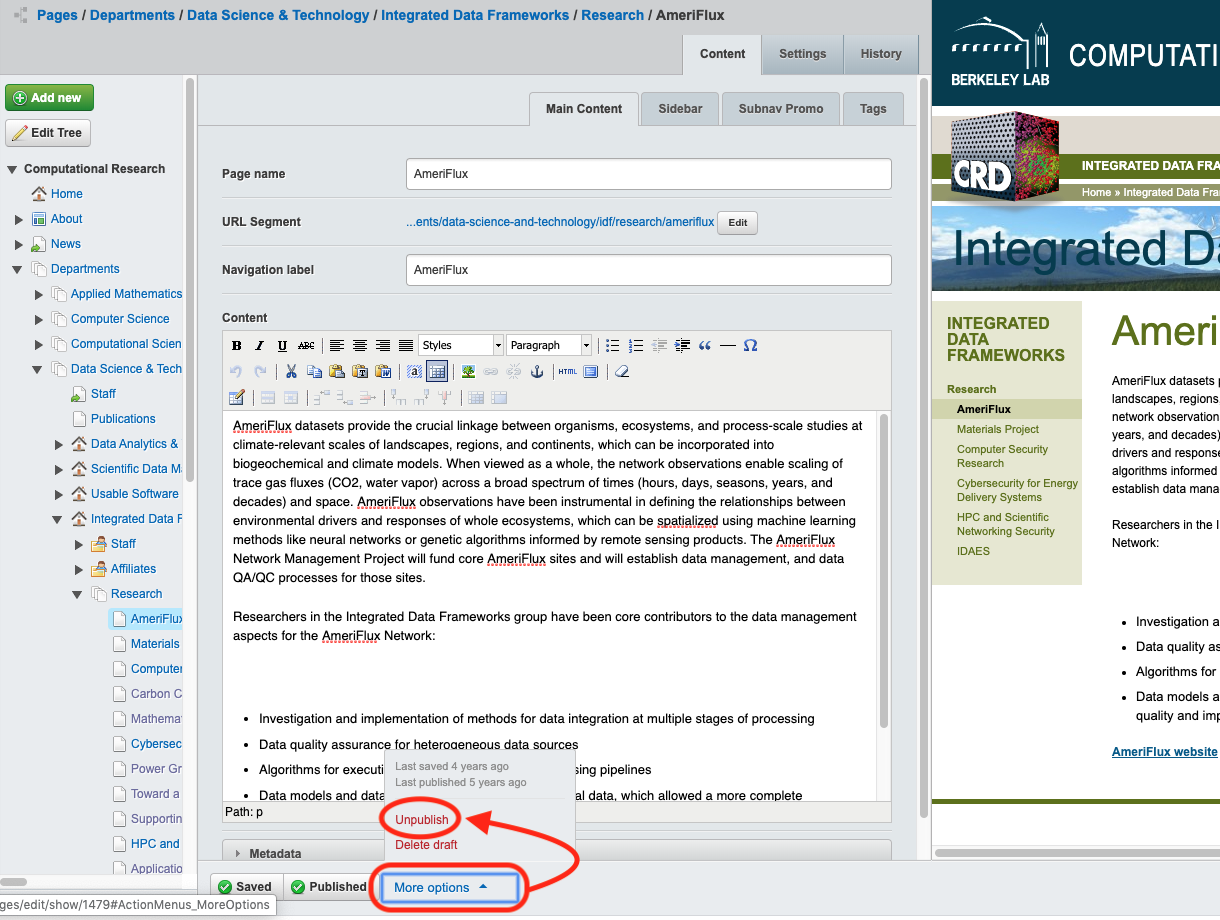Edit HTML source code
The height and width of the screenshot is (920, 1220).
(x=568, y=372)
